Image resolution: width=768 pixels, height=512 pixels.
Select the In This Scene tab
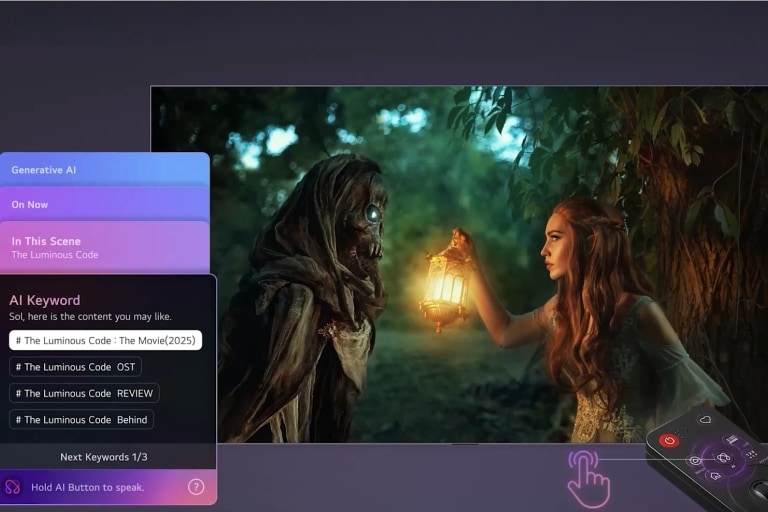[x=105, y=247]
